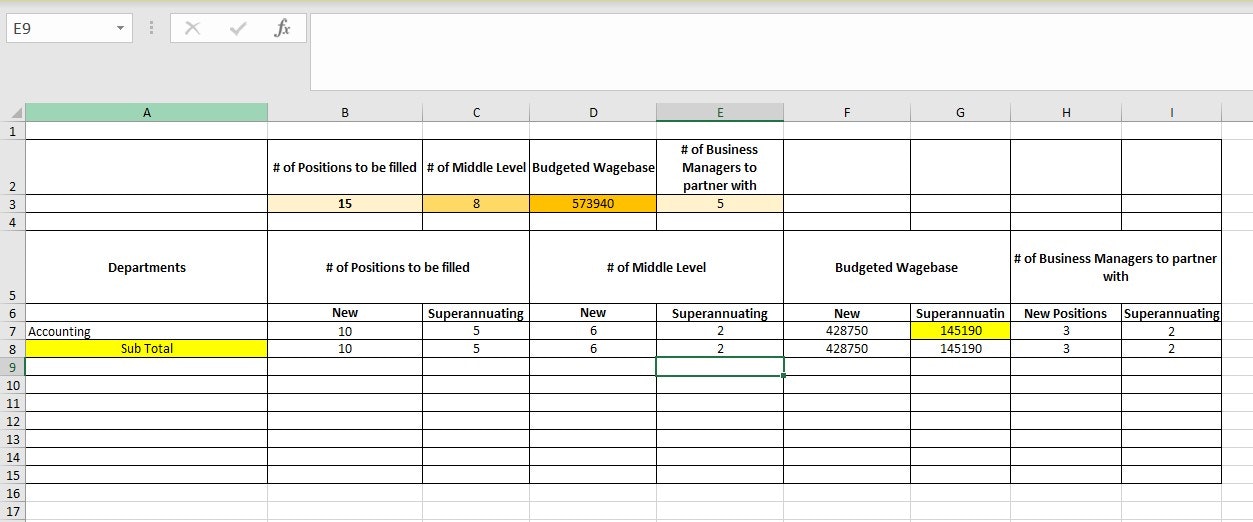Image resolution: width=1253 pixels, height=522 pixels.
Task: Click the Cancel (X) formula bar icon
Action: coord(193,29)
